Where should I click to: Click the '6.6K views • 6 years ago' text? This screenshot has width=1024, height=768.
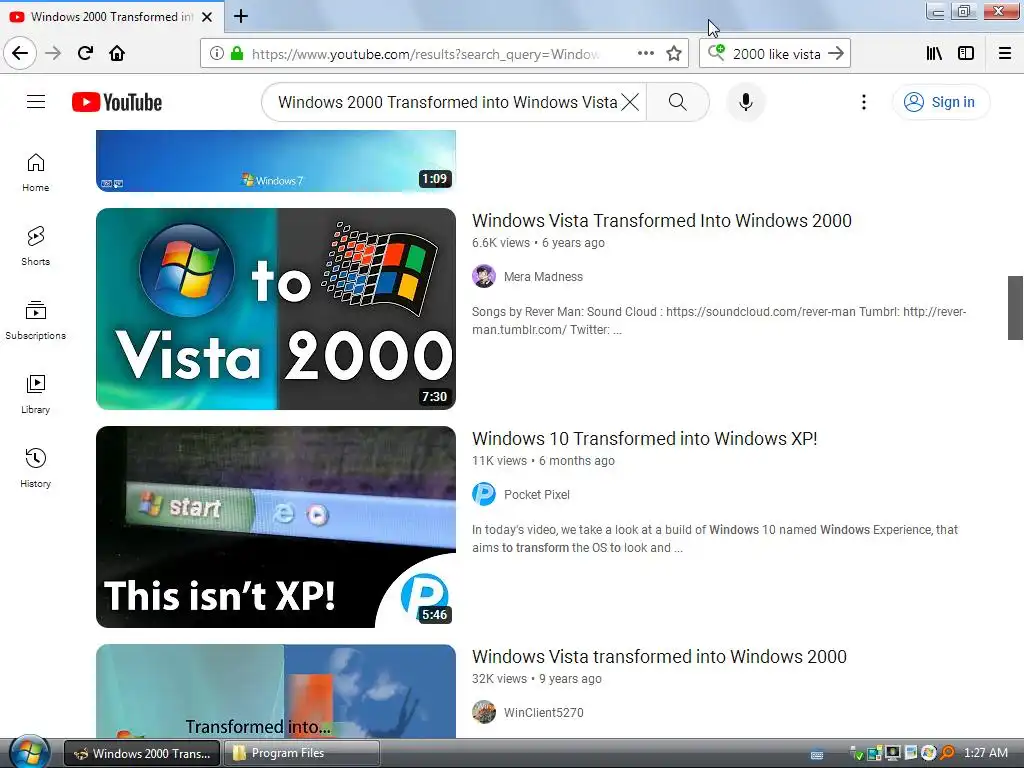click(x=538, y=243)
